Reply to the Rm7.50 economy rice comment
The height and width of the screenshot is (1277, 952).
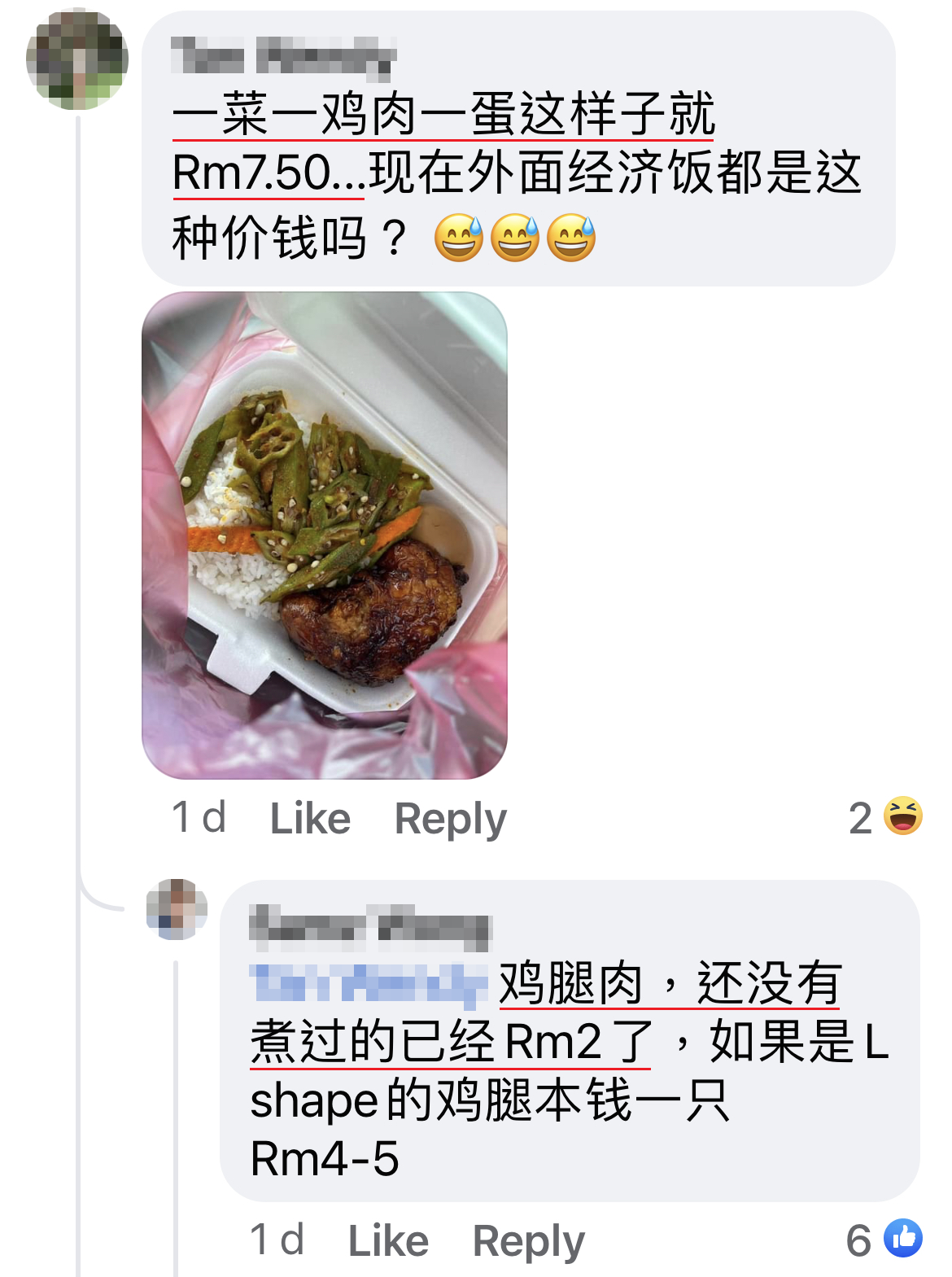pos(450,819)
